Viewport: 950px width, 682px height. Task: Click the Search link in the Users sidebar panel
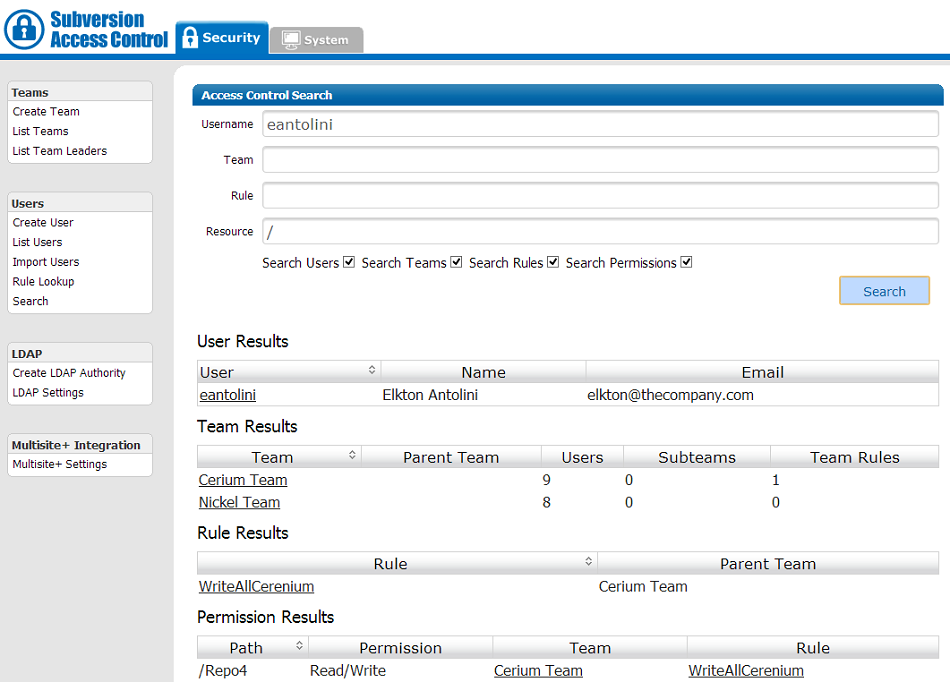tap(30, 301)
